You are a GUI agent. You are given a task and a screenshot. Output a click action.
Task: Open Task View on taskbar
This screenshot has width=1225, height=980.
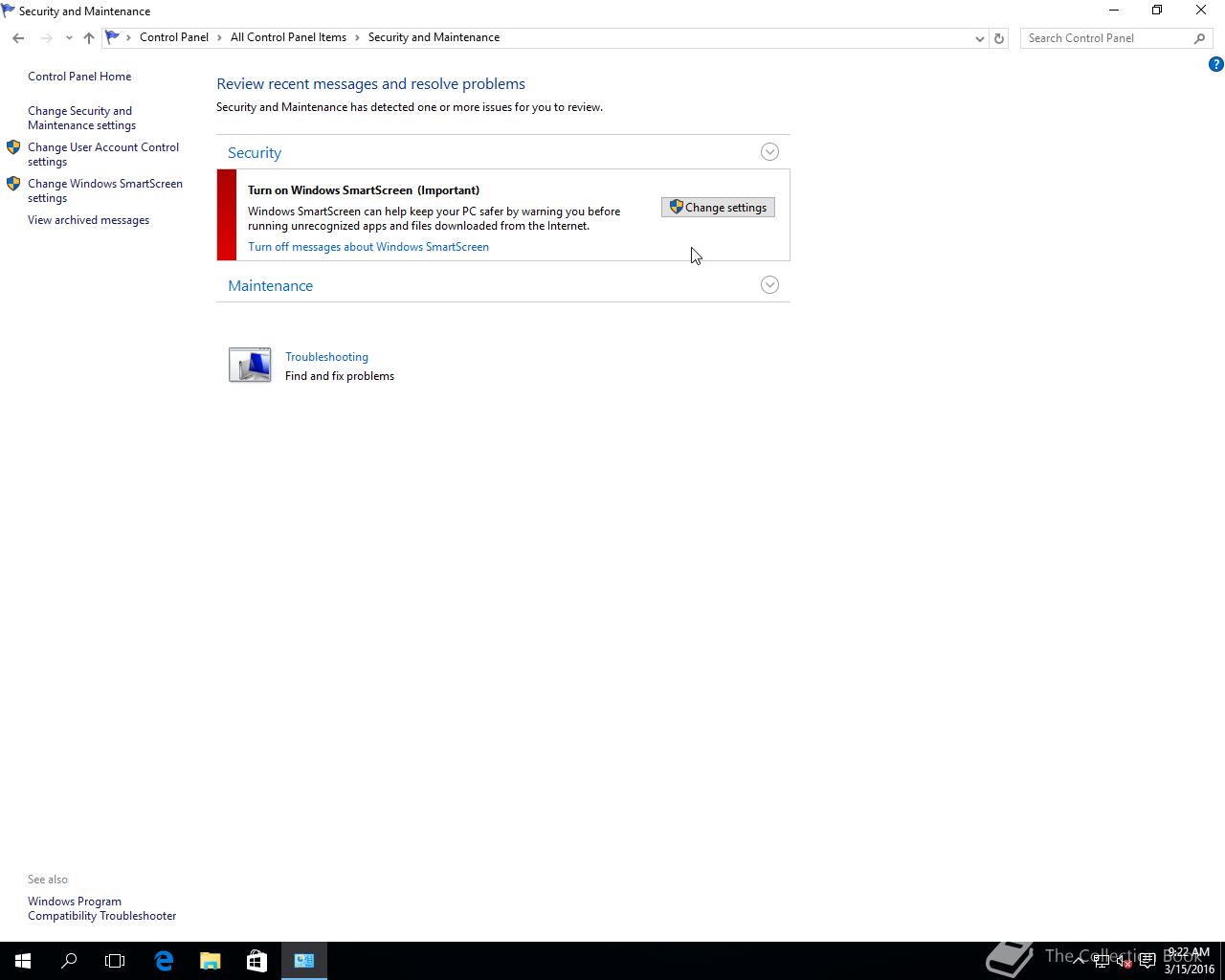[x=115, y=961]
